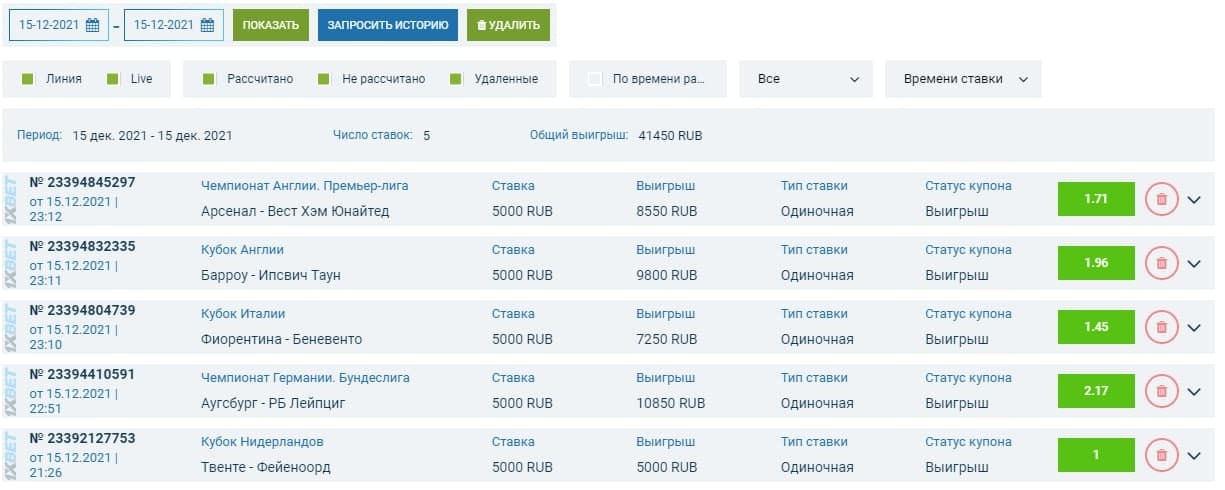
Task: Open calendar icon in end date field
Action: coord(207,25)
